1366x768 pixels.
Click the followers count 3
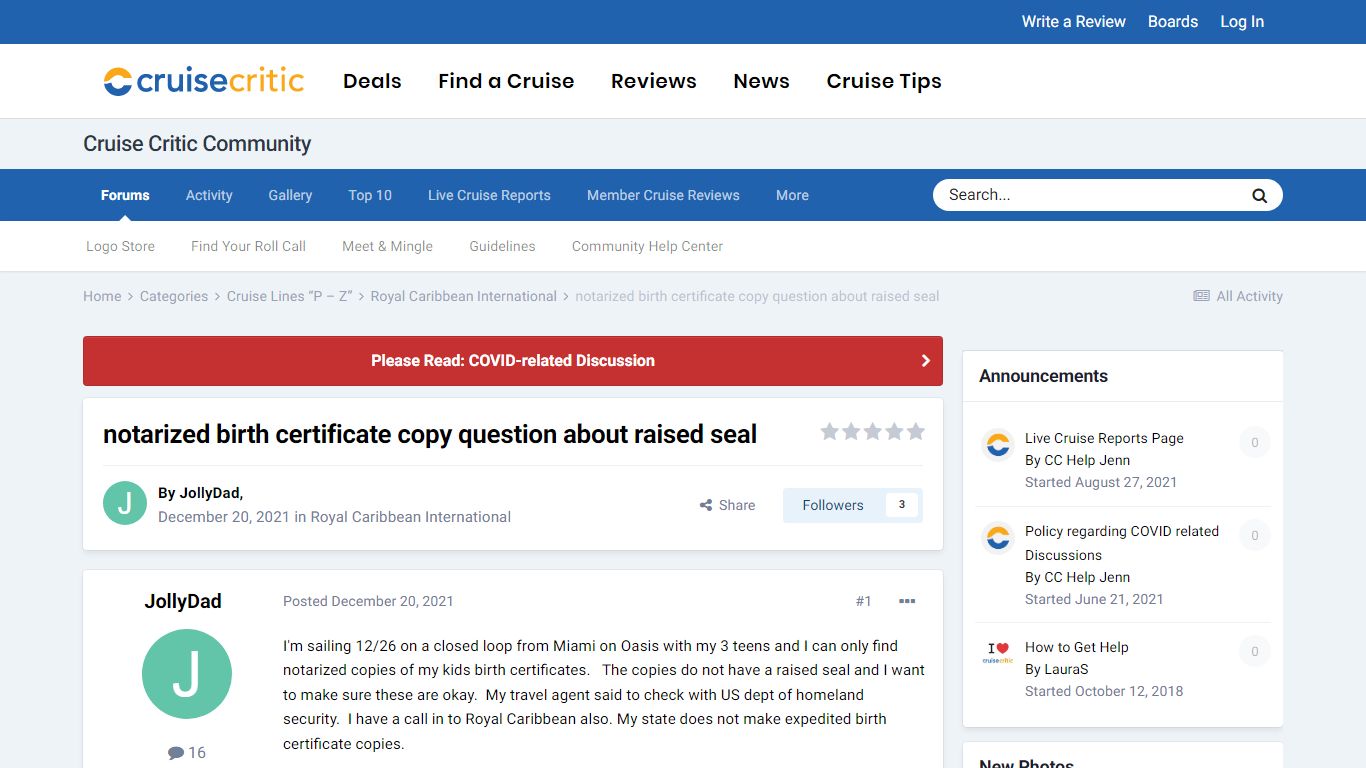901,505
